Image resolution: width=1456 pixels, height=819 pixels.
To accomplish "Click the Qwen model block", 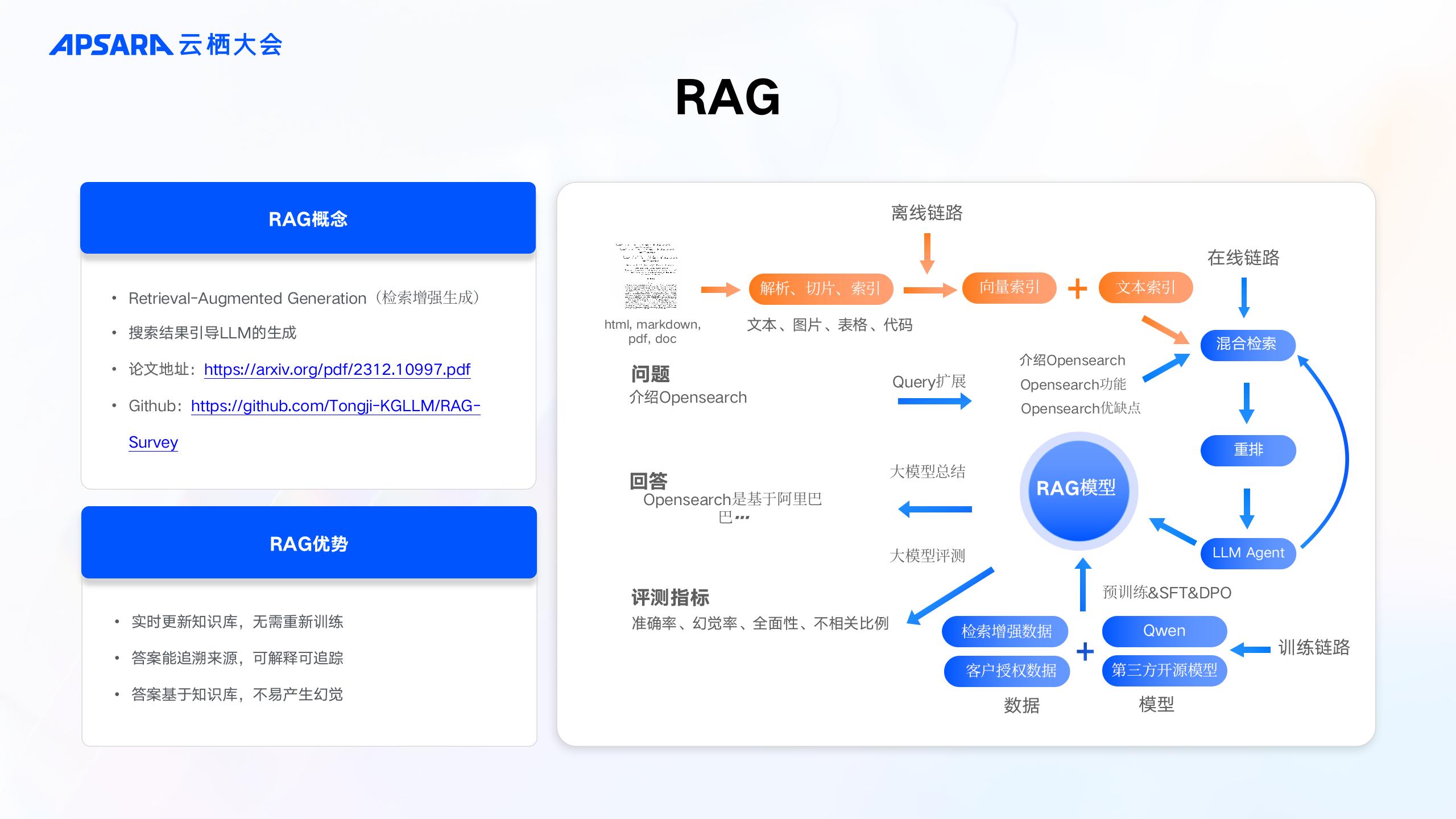I will [1164, 630].
